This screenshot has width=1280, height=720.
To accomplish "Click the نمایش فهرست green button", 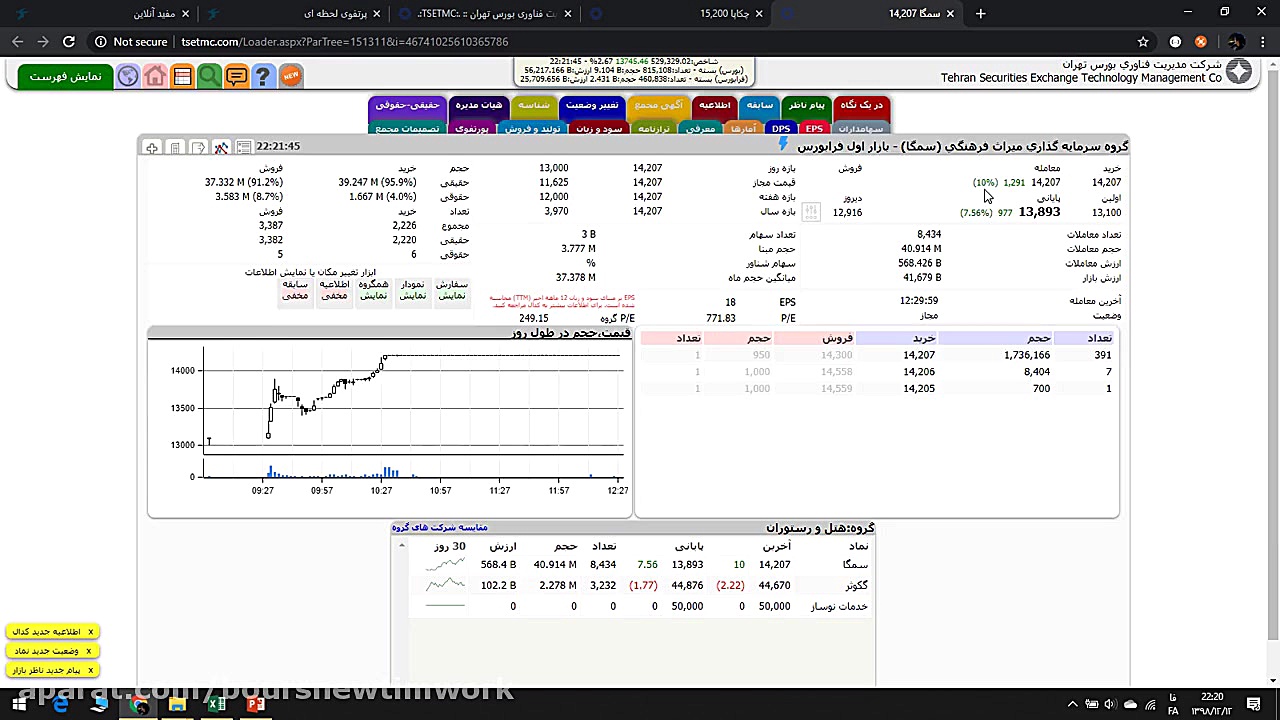I will tap(65, 77).
